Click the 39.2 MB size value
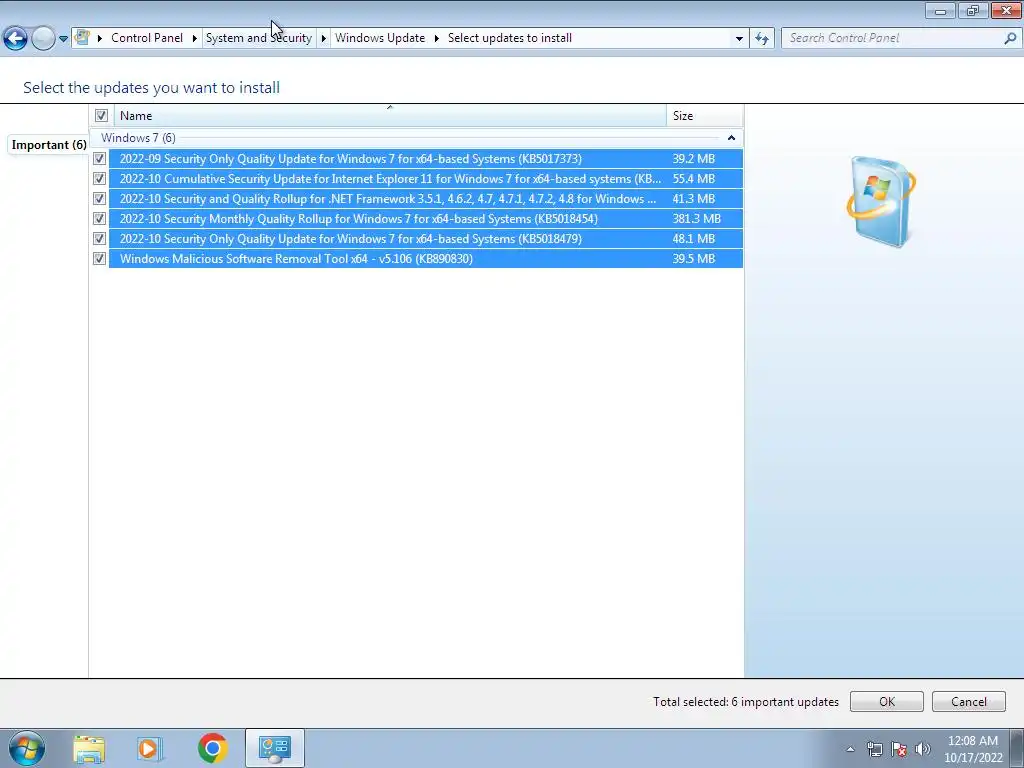The height and width of the screenshot is (768, 1024). (x=694, y=159)
